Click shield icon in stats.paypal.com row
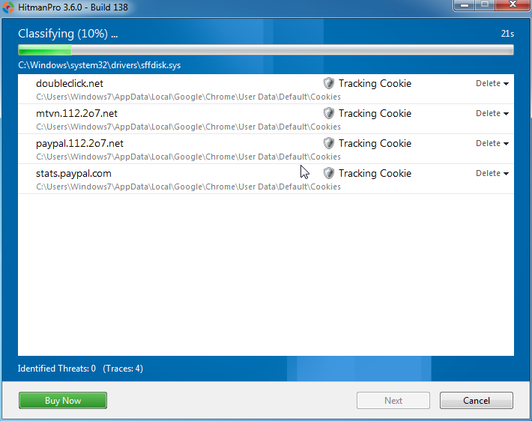The height and width of the screenshot is (421, 532). (328, 173)
